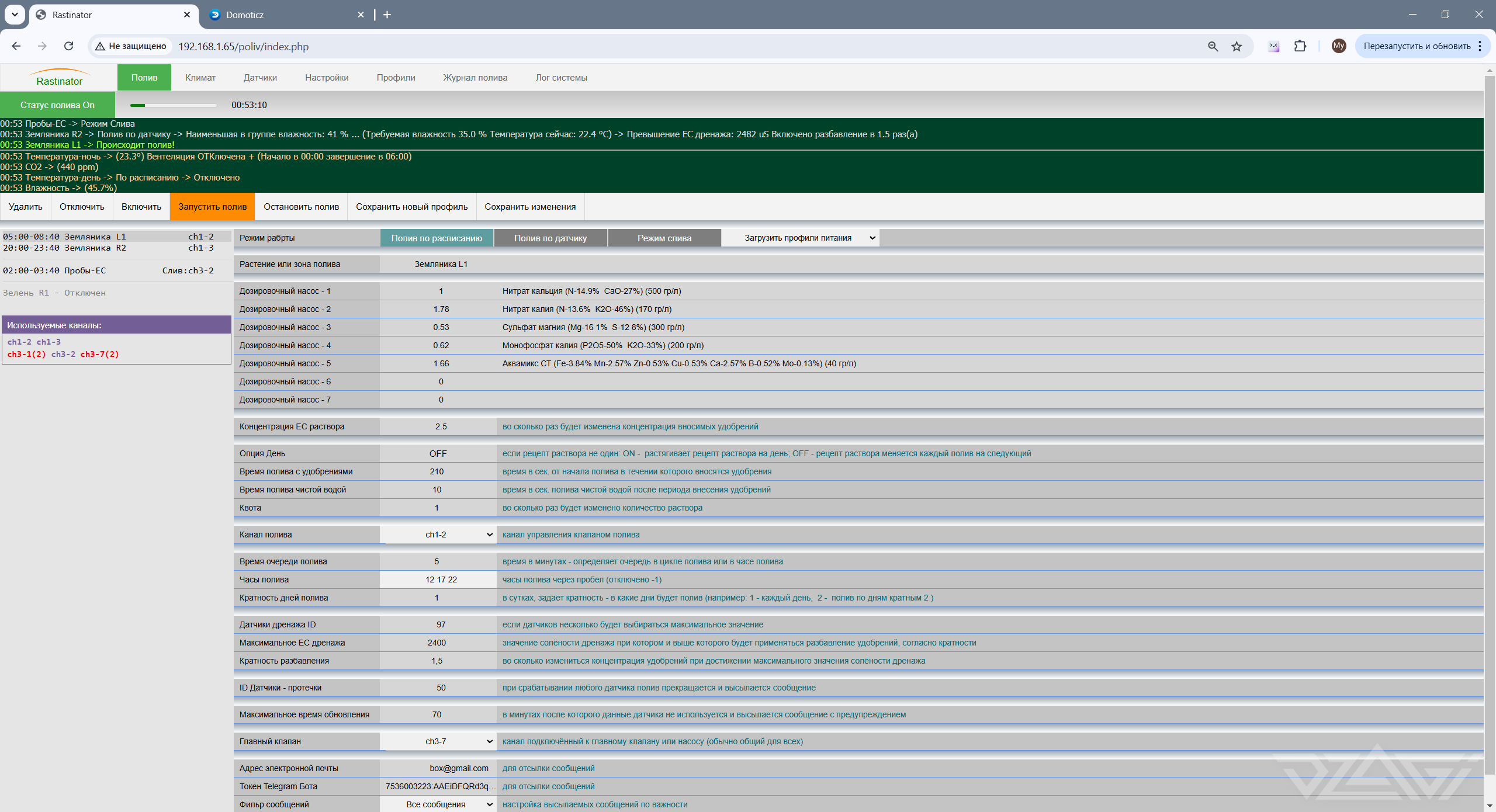1496x812 pixels.
Task: Open the Климат menu tab
Action: 200,78
